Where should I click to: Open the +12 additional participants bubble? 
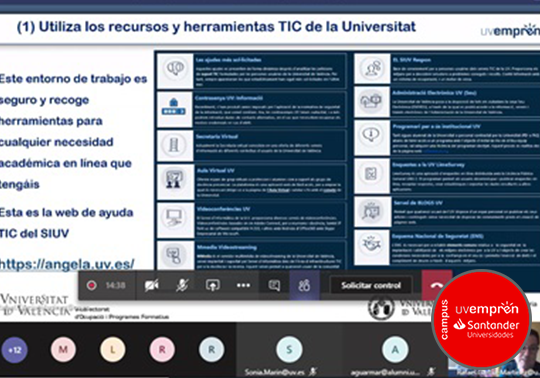pos(14,350)
